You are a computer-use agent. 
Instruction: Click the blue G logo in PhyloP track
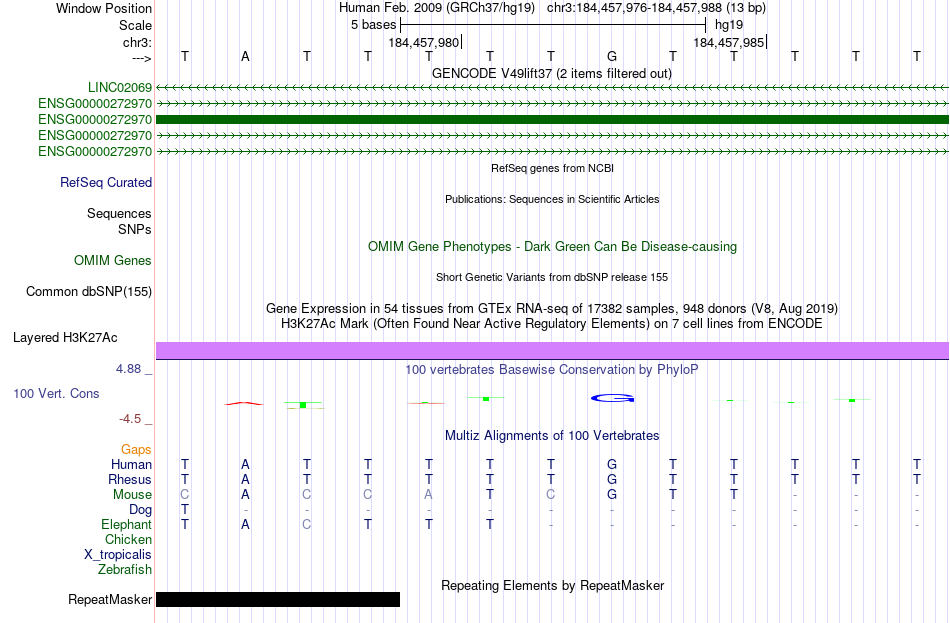(612, 398)
